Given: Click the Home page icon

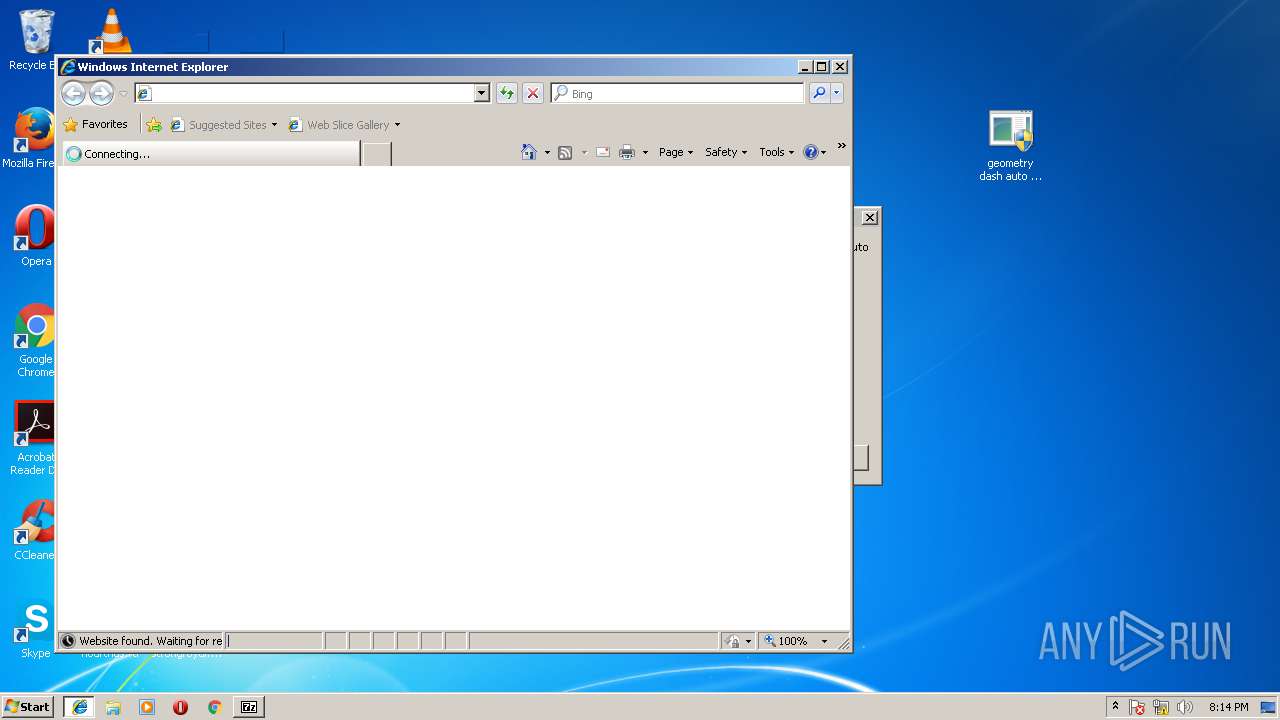Looking at the screenshot, I should click(x=529, y=152).
